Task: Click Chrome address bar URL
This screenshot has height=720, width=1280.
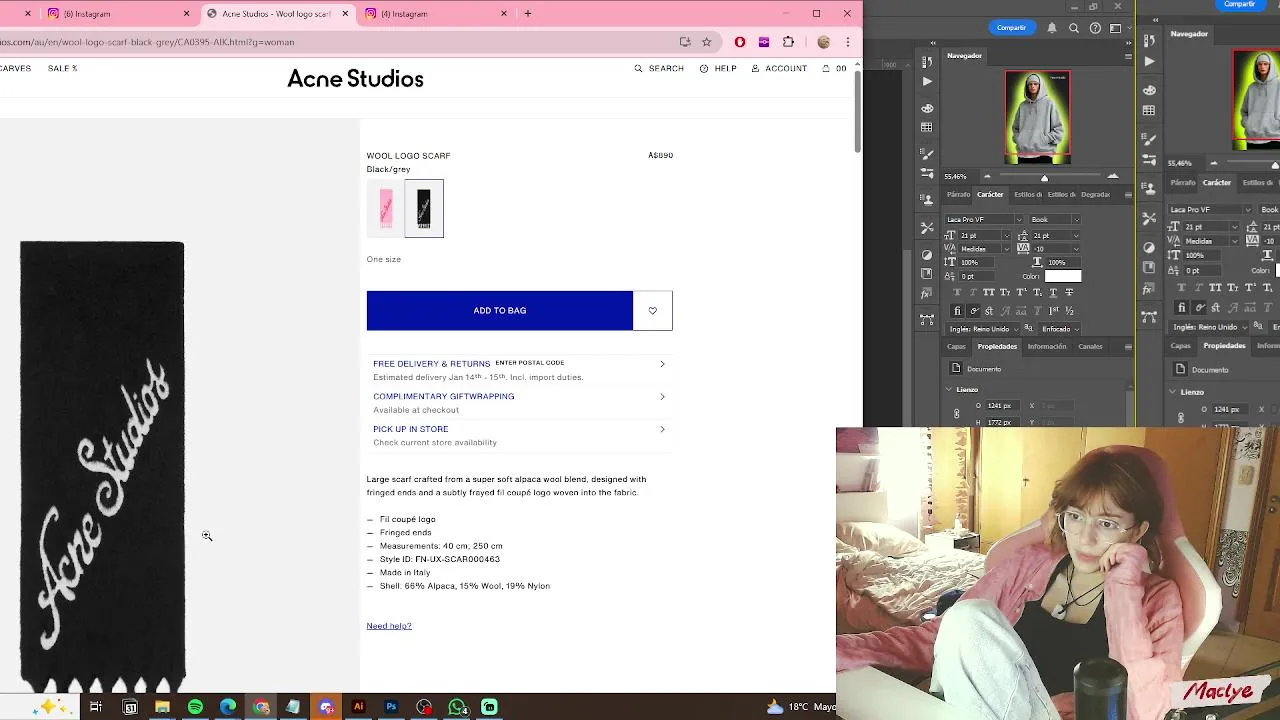Action: pos(147,42)
